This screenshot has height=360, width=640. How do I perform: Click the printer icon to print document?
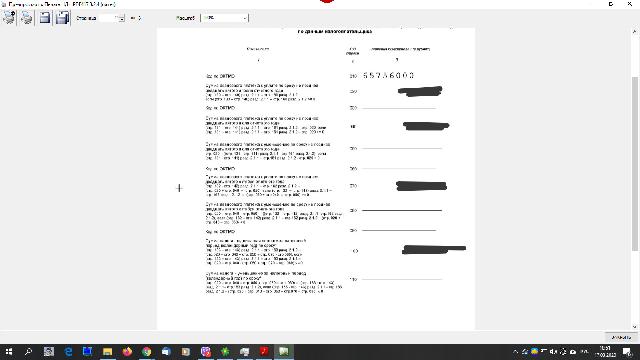27,18
